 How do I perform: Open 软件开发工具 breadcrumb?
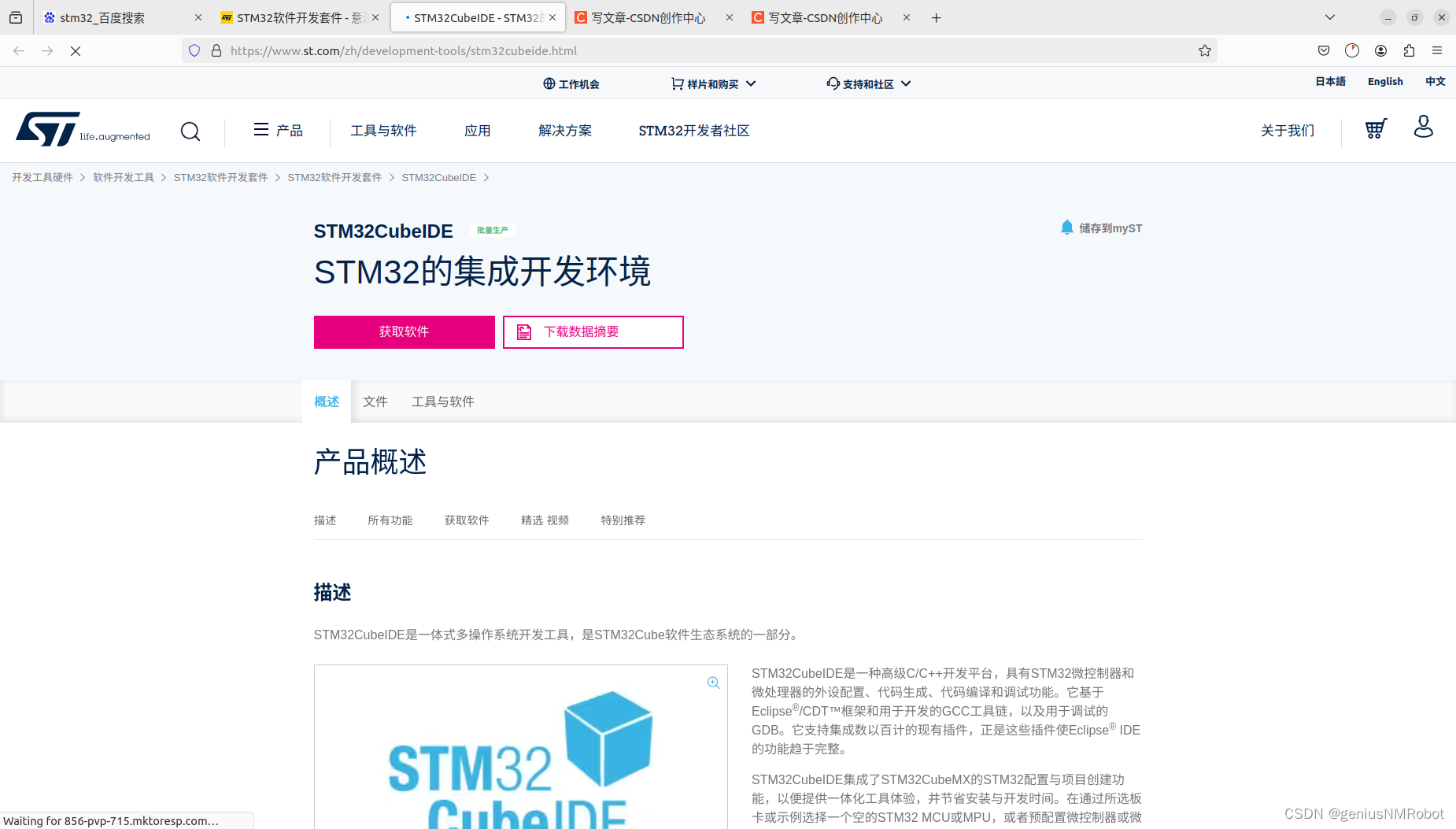(124, 178)
